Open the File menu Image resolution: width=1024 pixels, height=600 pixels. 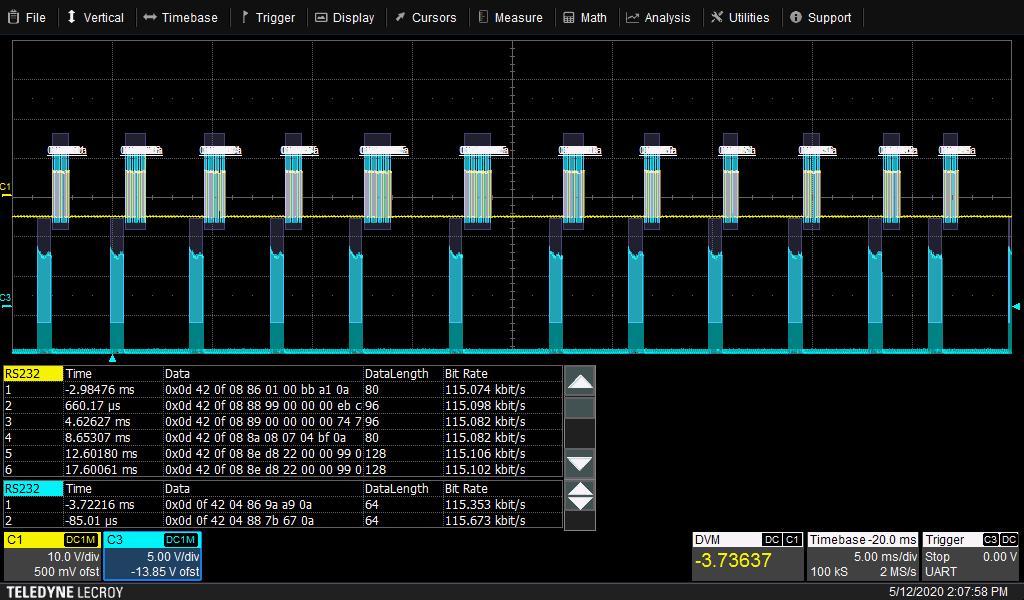(27, 17)
